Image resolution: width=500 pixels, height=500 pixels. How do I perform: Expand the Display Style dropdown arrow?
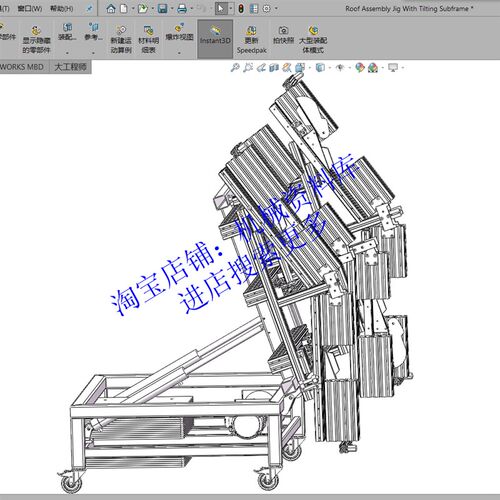pyautogui.click(x=330, y=68)
